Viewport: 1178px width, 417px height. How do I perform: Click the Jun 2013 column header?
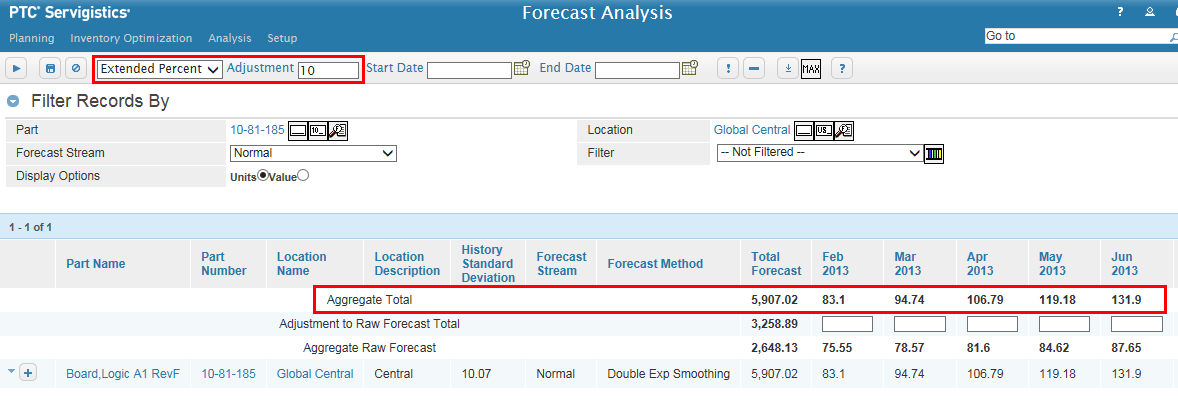tap(1125, 264)
